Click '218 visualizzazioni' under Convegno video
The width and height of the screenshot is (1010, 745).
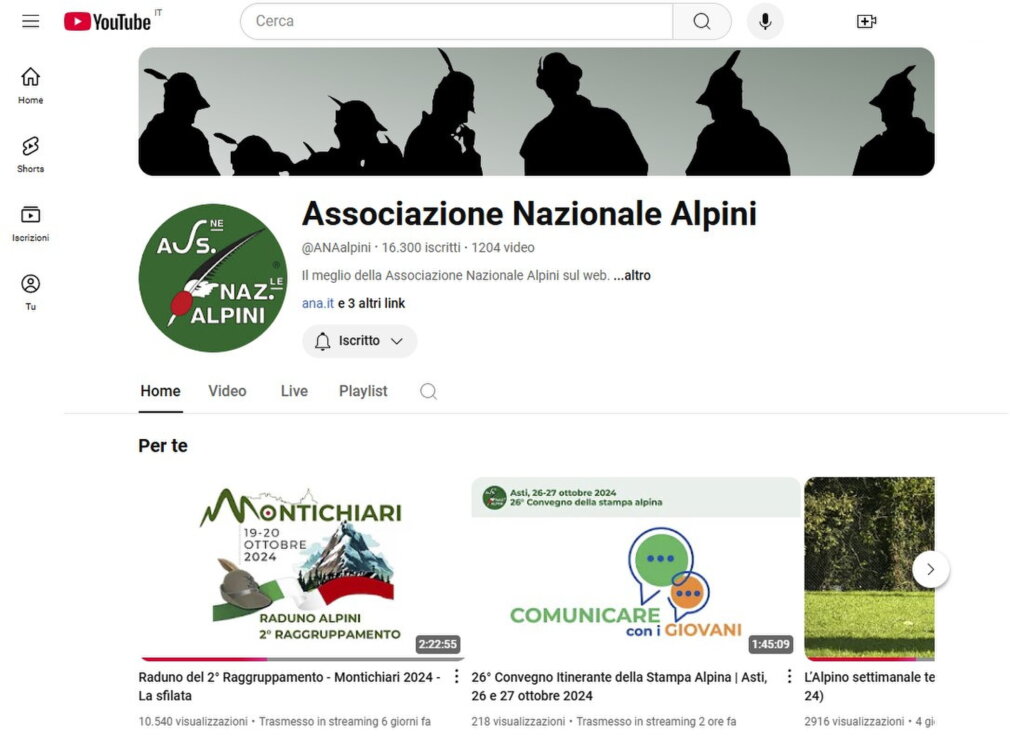pos(518,722)
